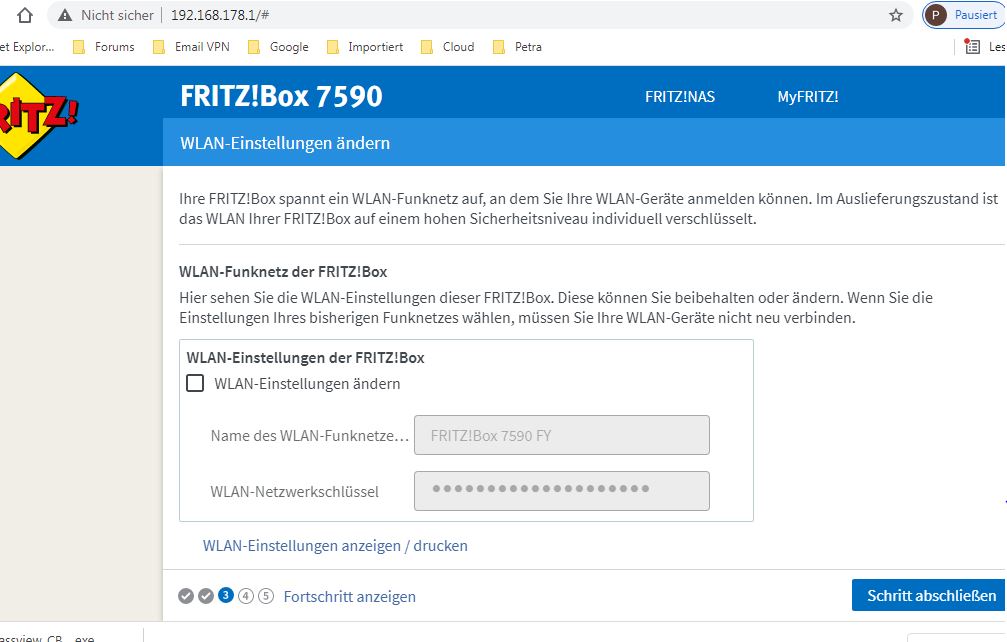The height and width of the screenshot is (642, 1007).
Task: Click the 'WLAN-Einstellungen der FRITZ!Box' heading
Action: [306, 358]
